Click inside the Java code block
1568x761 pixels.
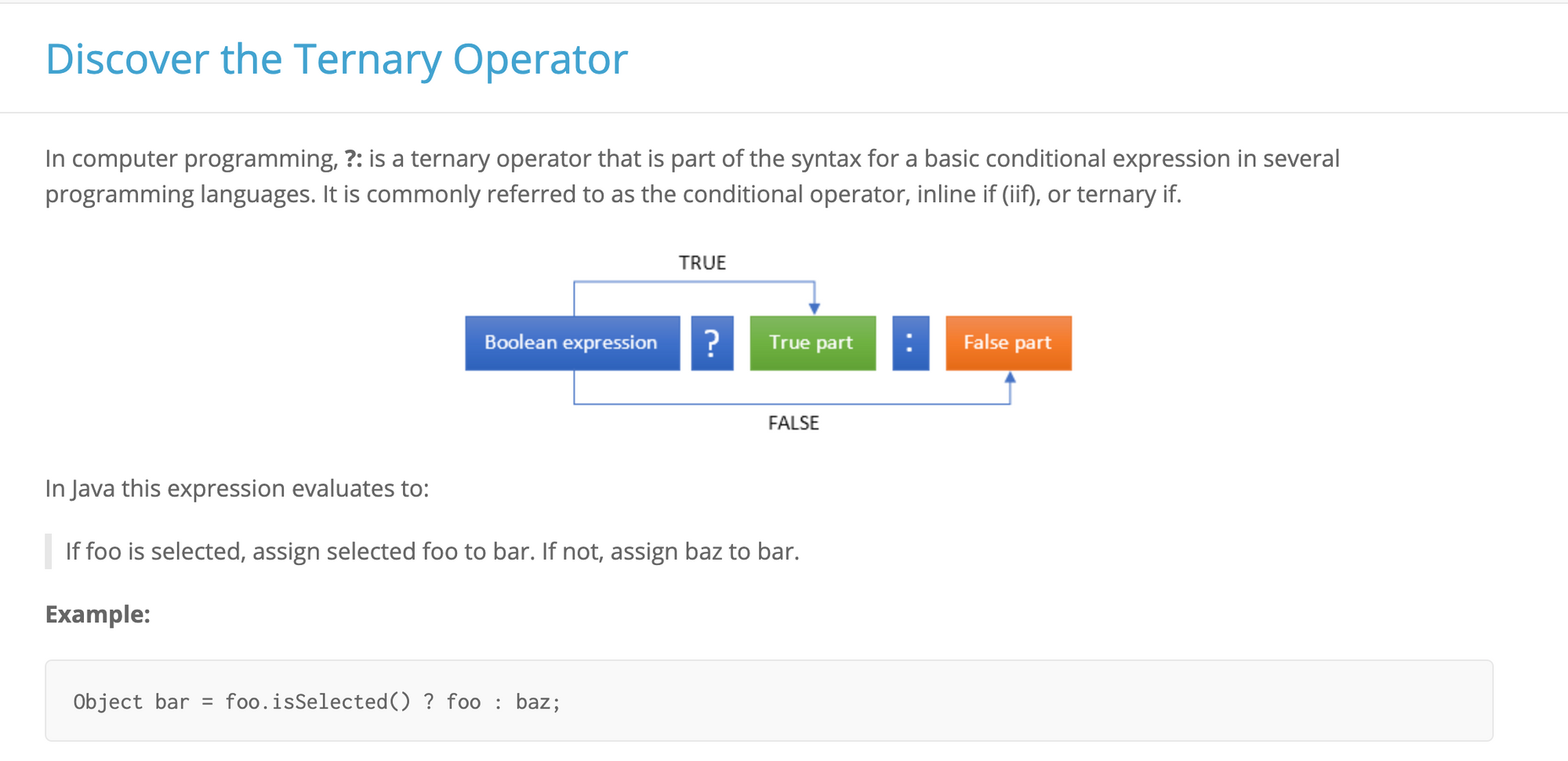coord(862,701)
